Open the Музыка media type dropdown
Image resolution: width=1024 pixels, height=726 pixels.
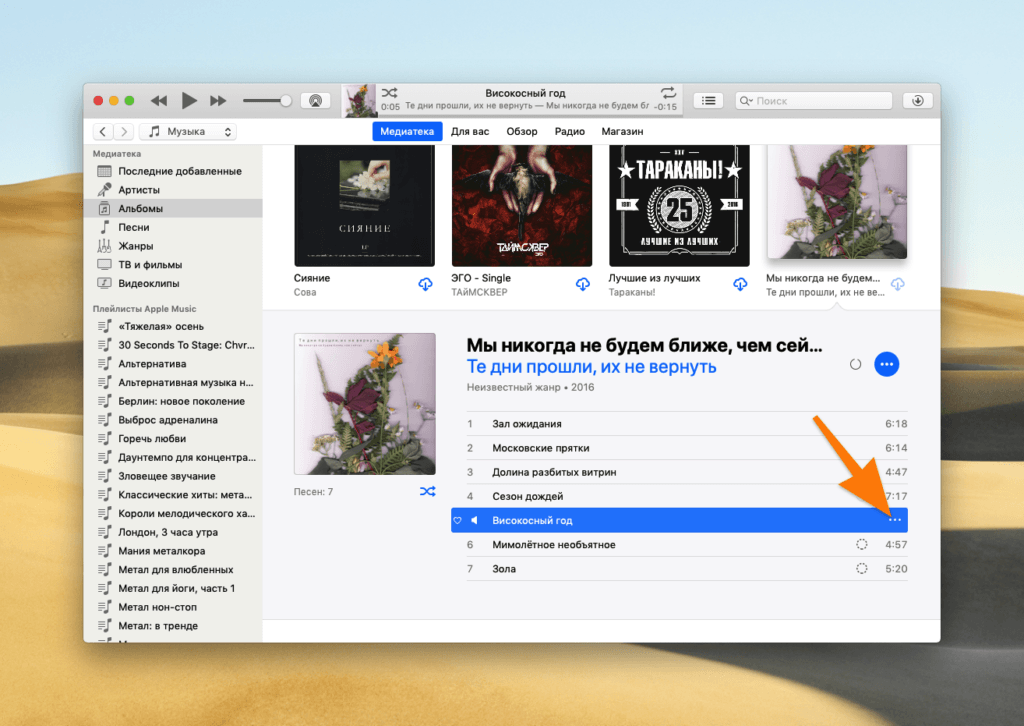(x=188, y=131)
